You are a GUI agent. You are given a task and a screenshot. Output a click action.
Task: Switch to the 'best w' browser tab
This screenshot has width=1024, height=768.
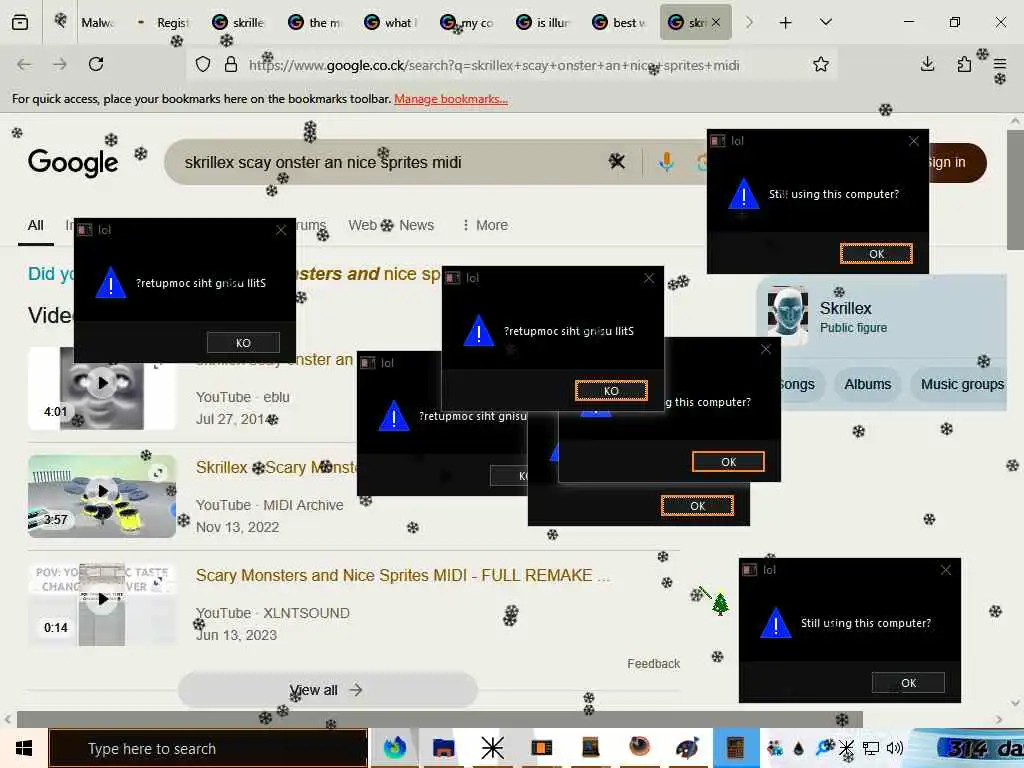pyautogui.click(x=620, y=23)
